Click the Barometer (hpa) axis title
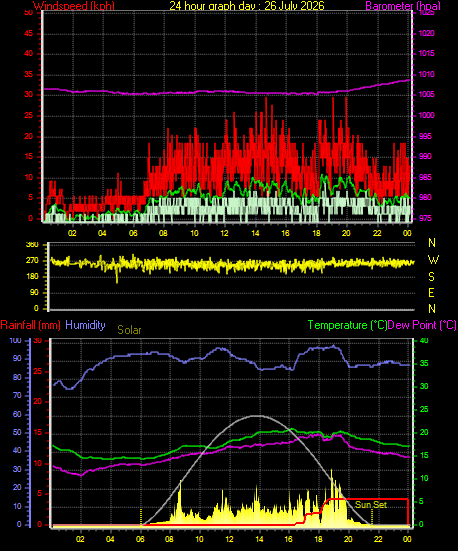 (403, 6)
